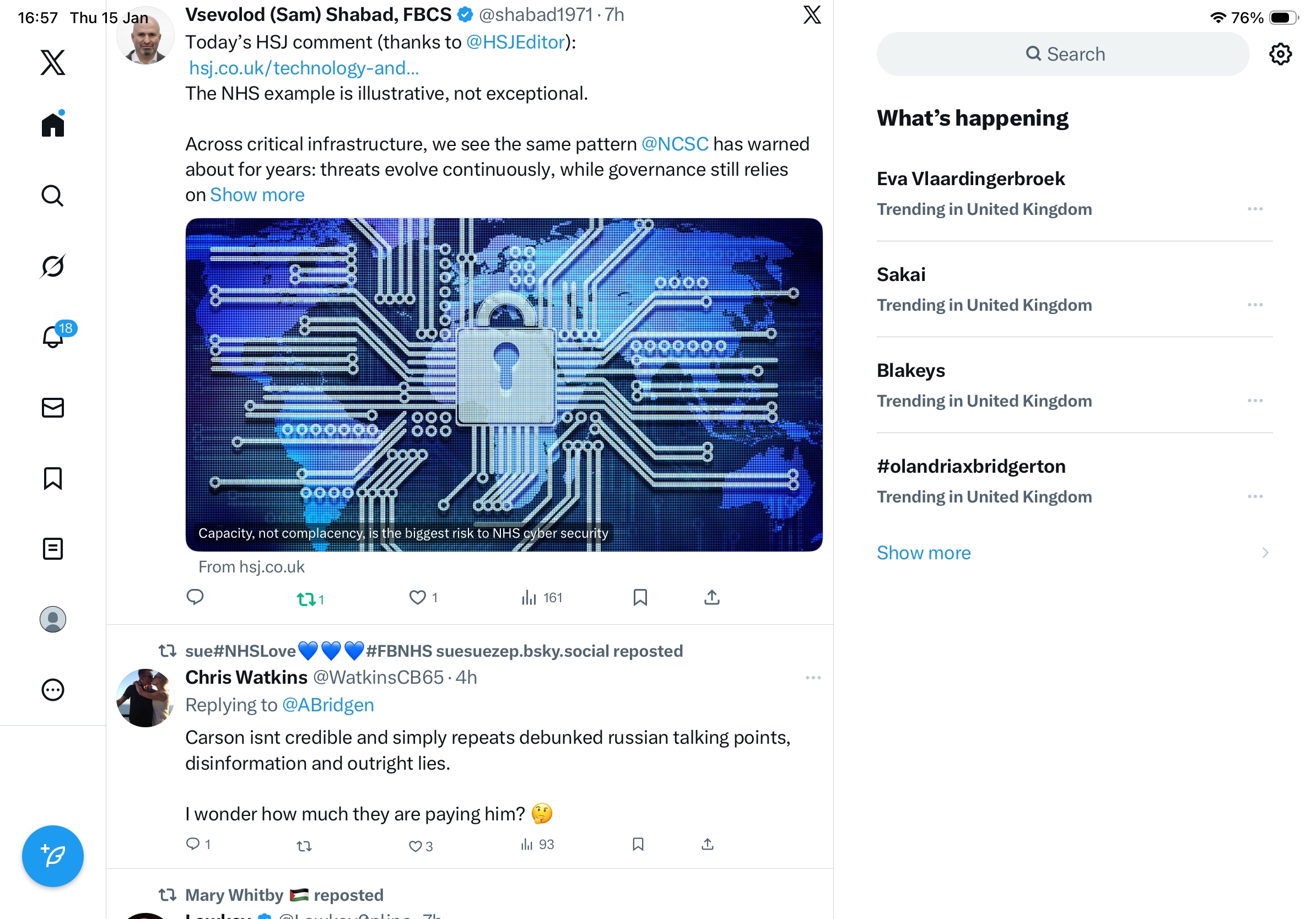
Task: Open Bookmarks in the left sidebar
Action: coord(53,478)
